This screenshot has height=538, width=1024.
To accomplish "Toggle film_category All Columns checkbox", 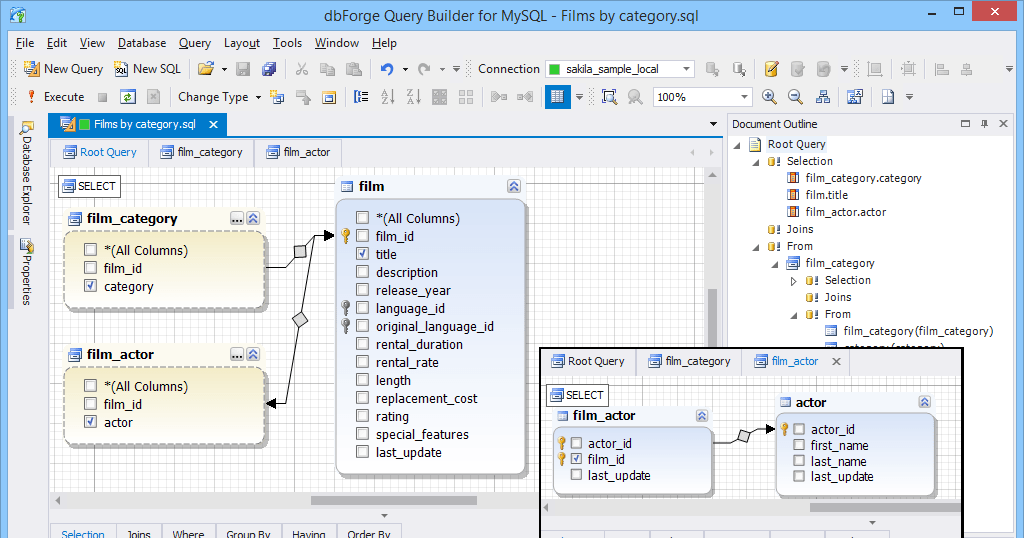I will [x=91, y=250].
